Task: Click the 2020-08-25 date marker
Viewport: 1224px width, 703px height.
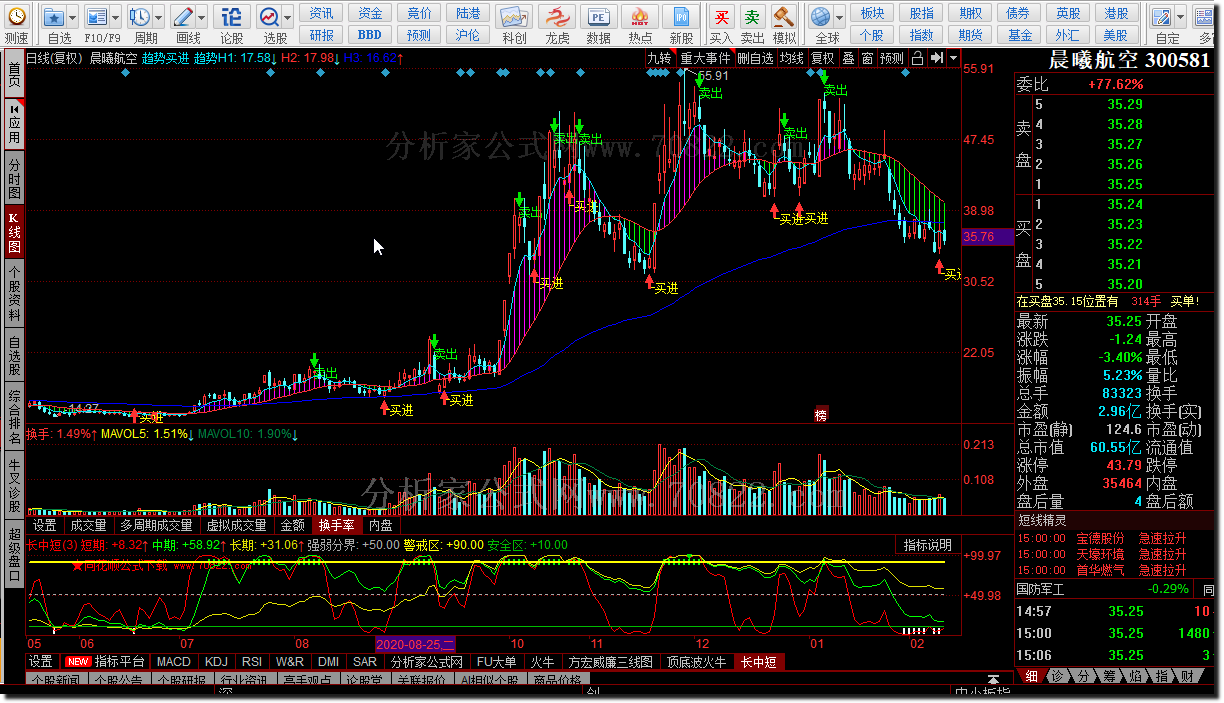Action: pyautogui.click(x=415, y=644)
